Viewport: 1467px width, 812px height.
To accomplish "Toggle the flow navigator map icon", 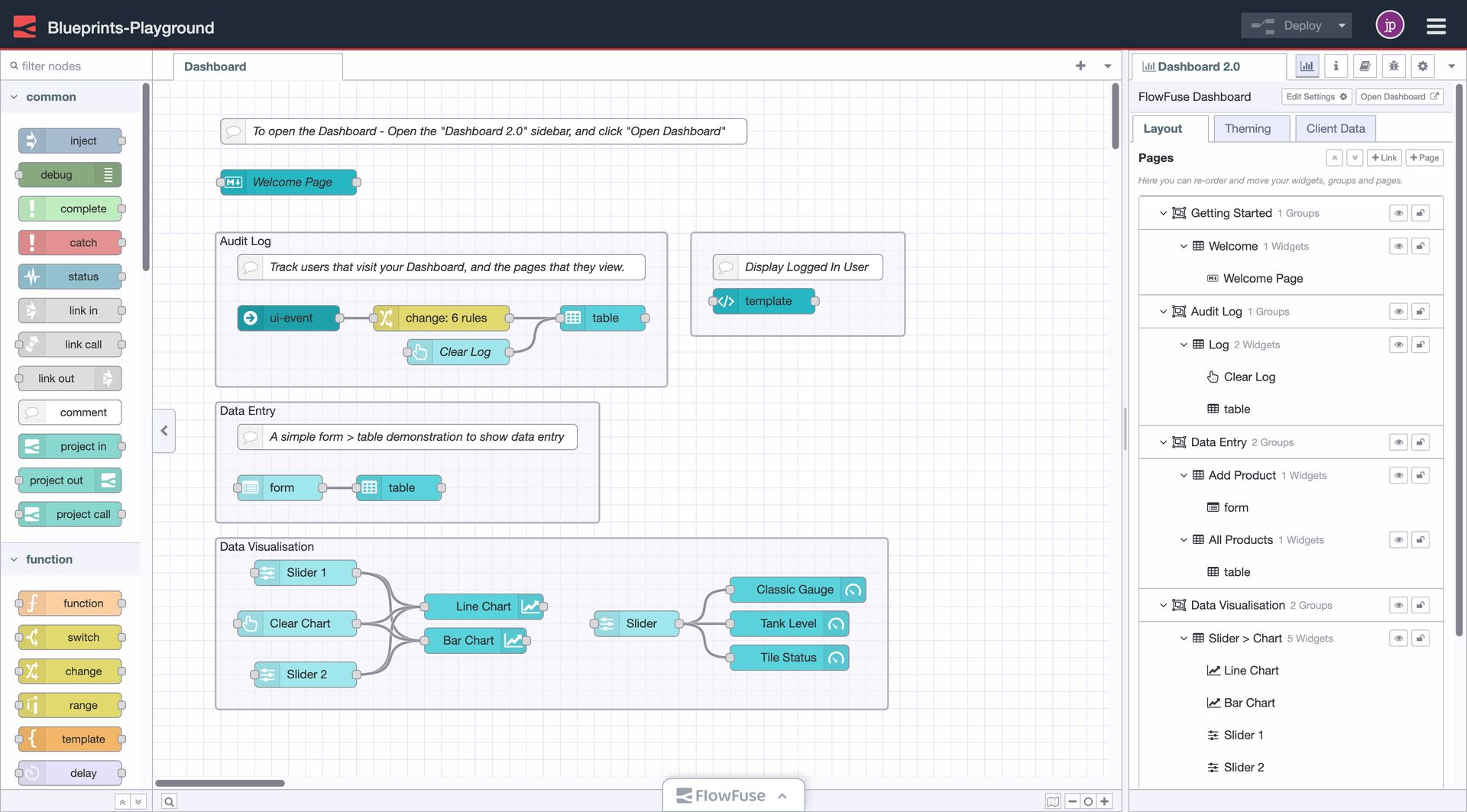I will [x=1053, y=801].
